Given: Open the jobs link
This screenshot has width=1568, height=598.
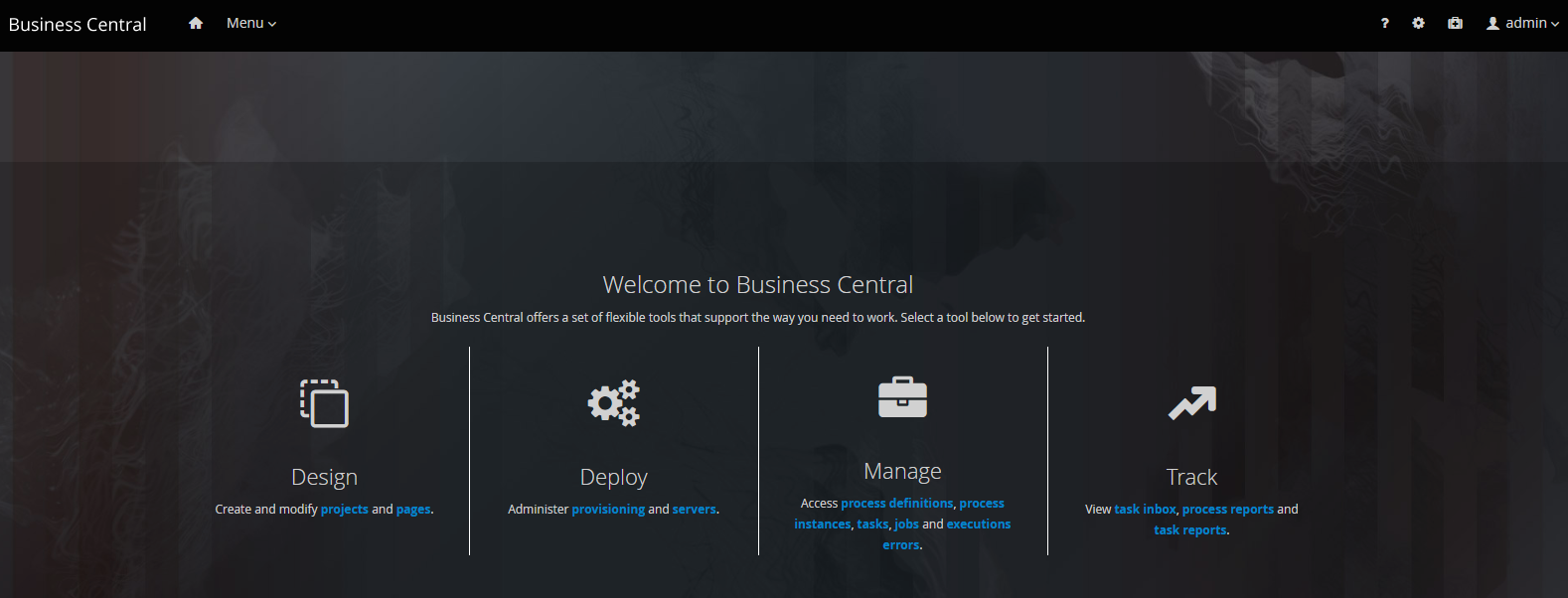Looking at the screenshot, I should [x=906, y=524].
